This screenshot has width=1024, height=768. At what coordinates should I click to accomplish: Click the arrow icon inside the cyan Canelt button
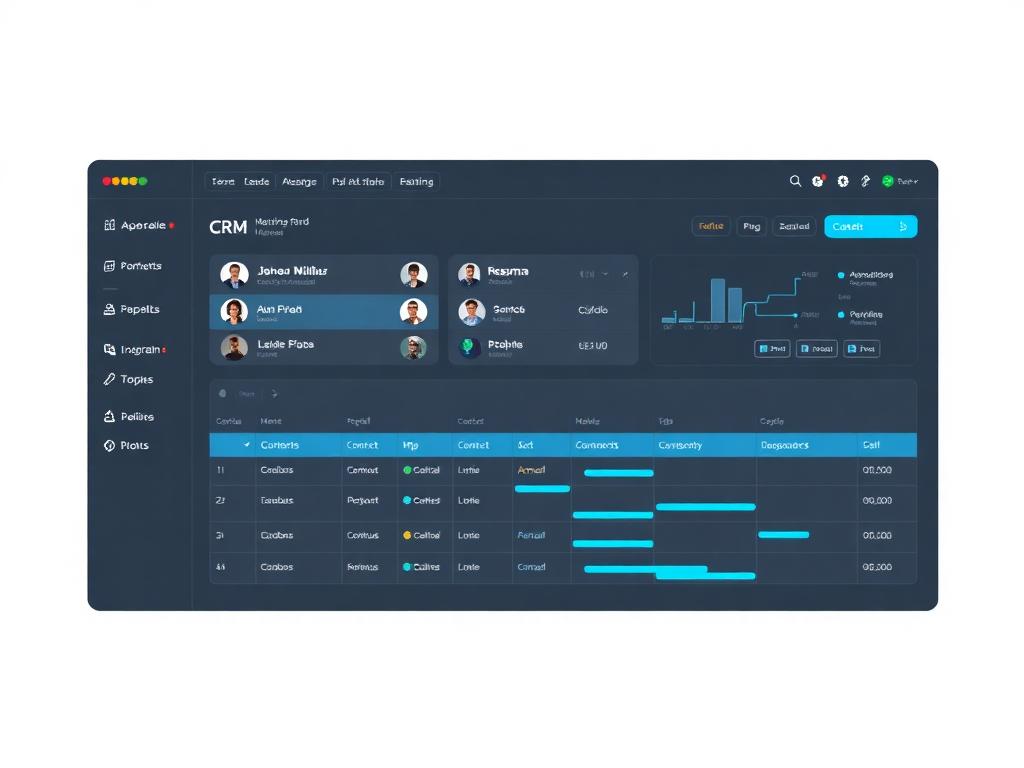pos(903,227)
